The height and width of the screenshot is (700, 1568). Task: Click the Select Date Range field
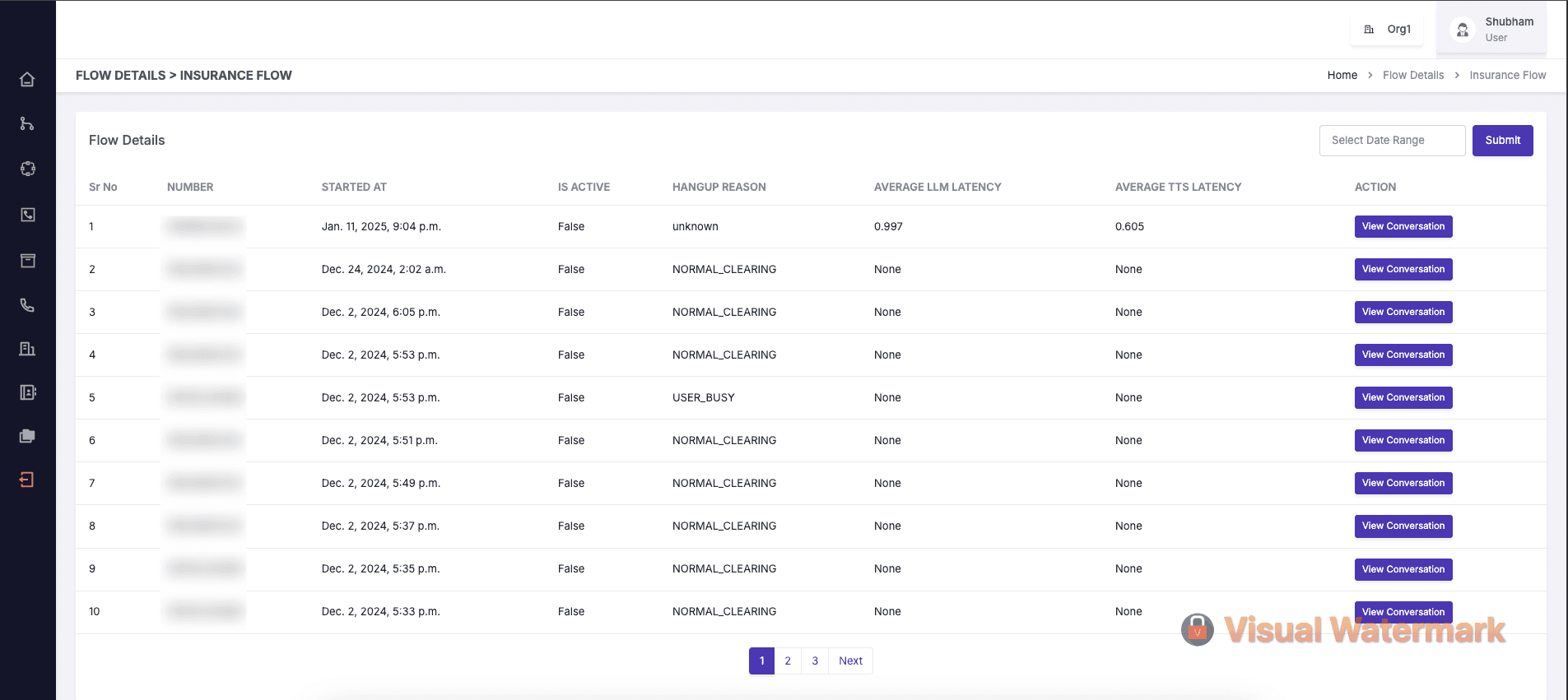pos(1392,141)
